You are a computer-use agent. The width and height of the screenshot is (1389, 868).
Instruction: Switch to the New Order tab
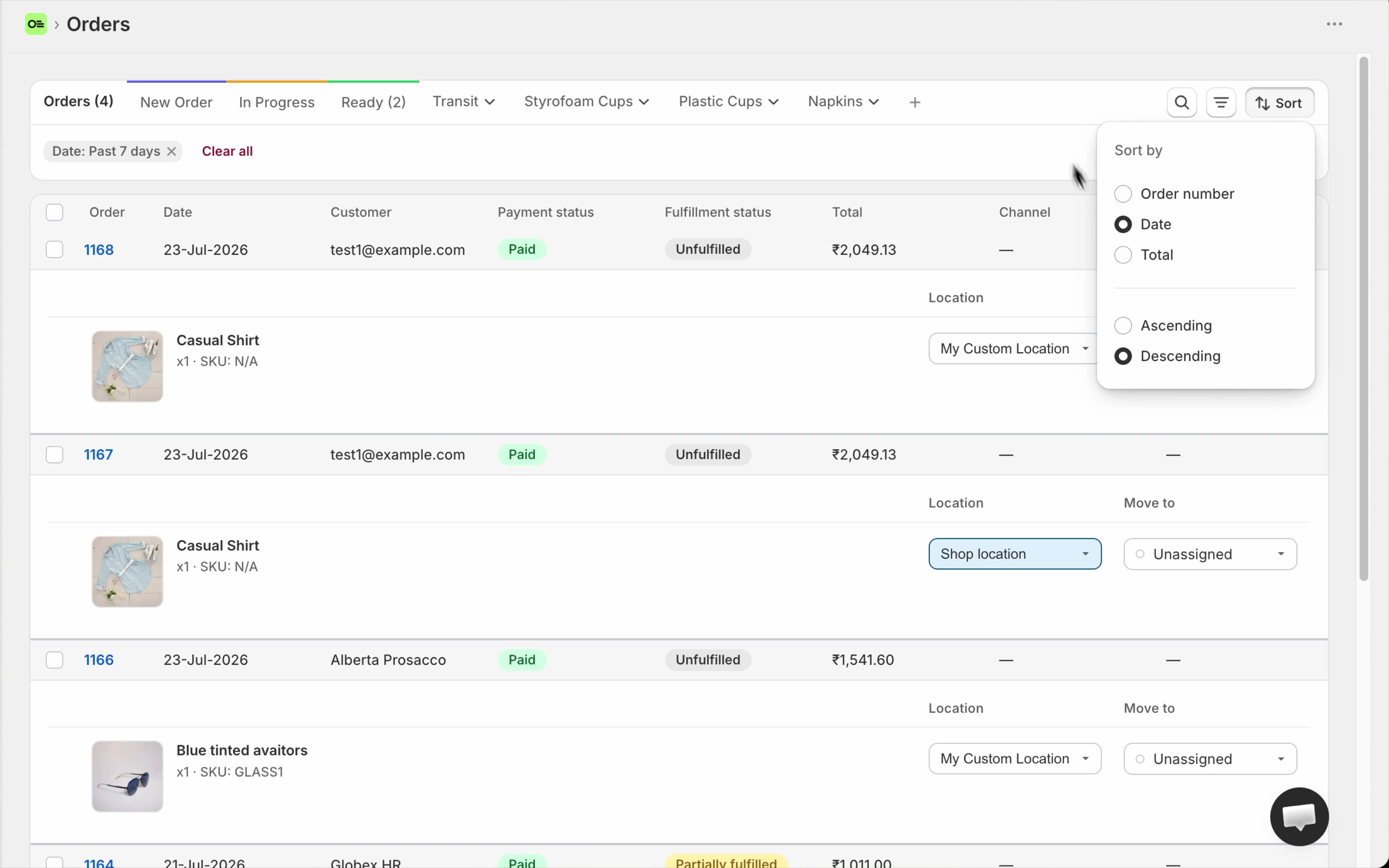176,102
